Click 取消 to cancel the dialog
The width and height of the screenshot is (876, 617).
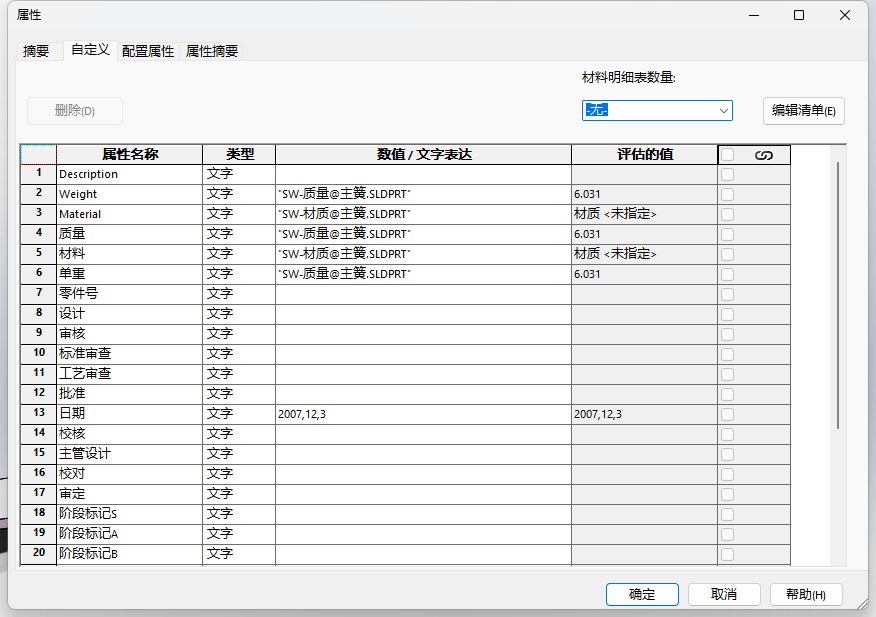[x=724, y=594]
